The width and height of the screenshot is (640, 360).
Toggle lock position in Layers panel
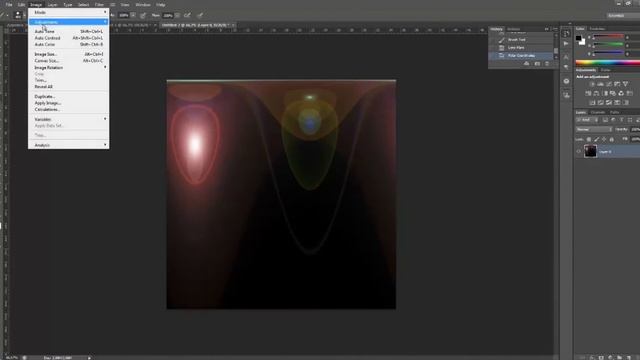[x=604, y=139]
